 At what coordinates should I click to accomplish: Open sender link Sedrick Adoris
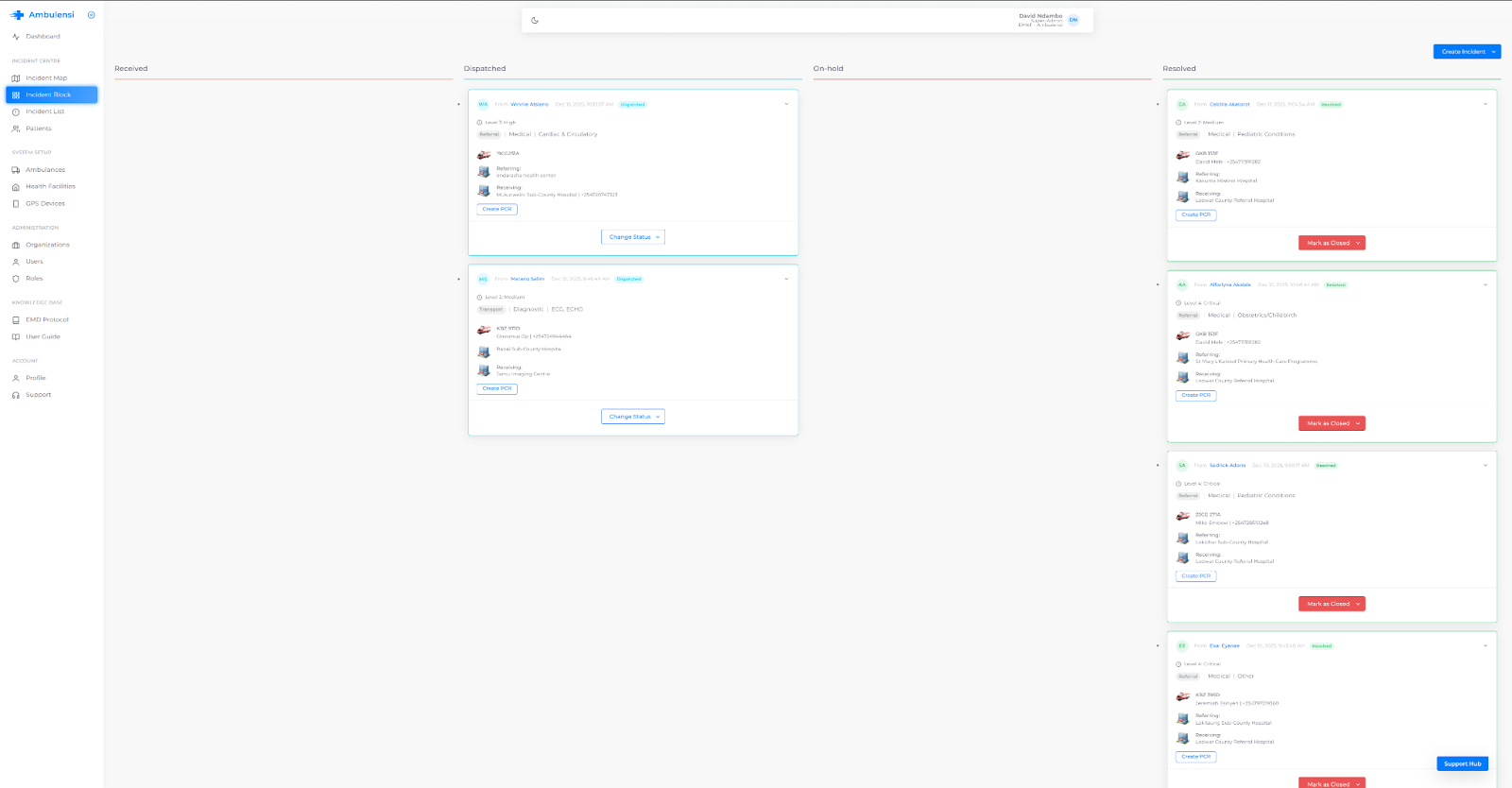1228,465
